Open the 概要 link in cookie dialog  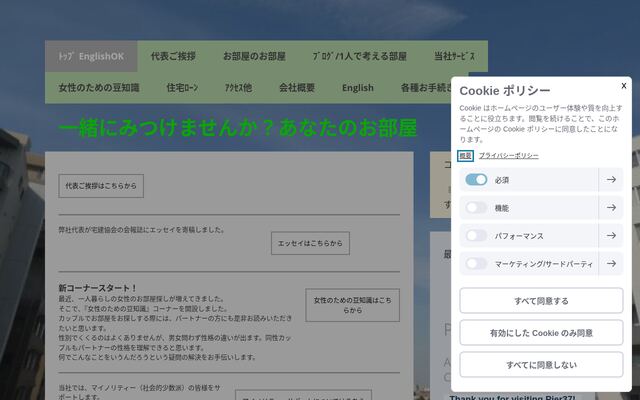coord(465,156)
